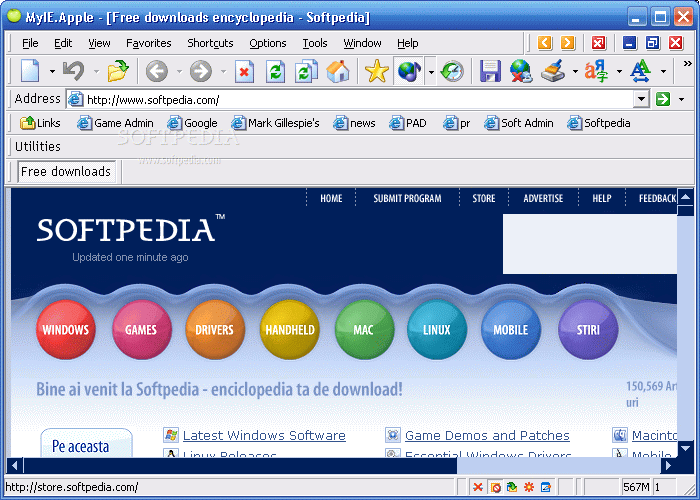Go forward with the right arrow button
700x500 pixels.
point(200,71)
